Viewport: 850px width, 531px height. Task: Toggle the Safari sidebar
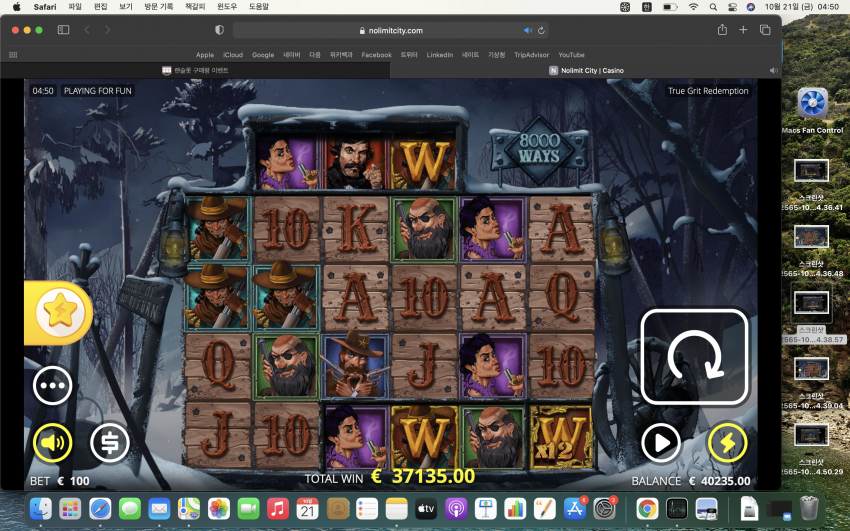pyautogui.click(x=63, y=30)
